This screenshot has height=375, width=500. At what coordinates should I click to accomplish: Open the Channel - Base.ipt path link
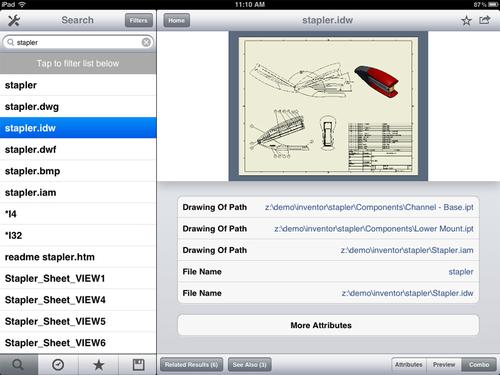click(369, 207)
